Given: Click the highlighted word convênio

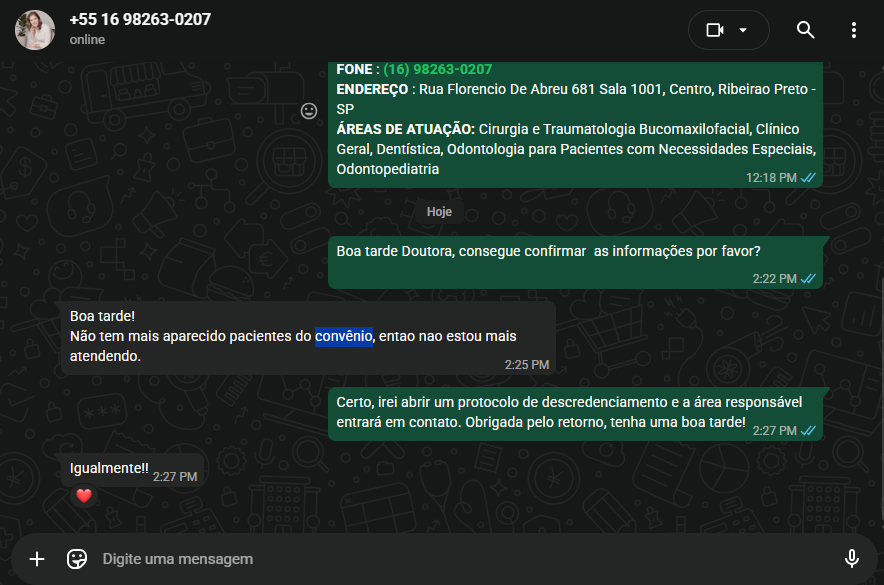Looking at the screenshot, I should click(x=344, y=336).
